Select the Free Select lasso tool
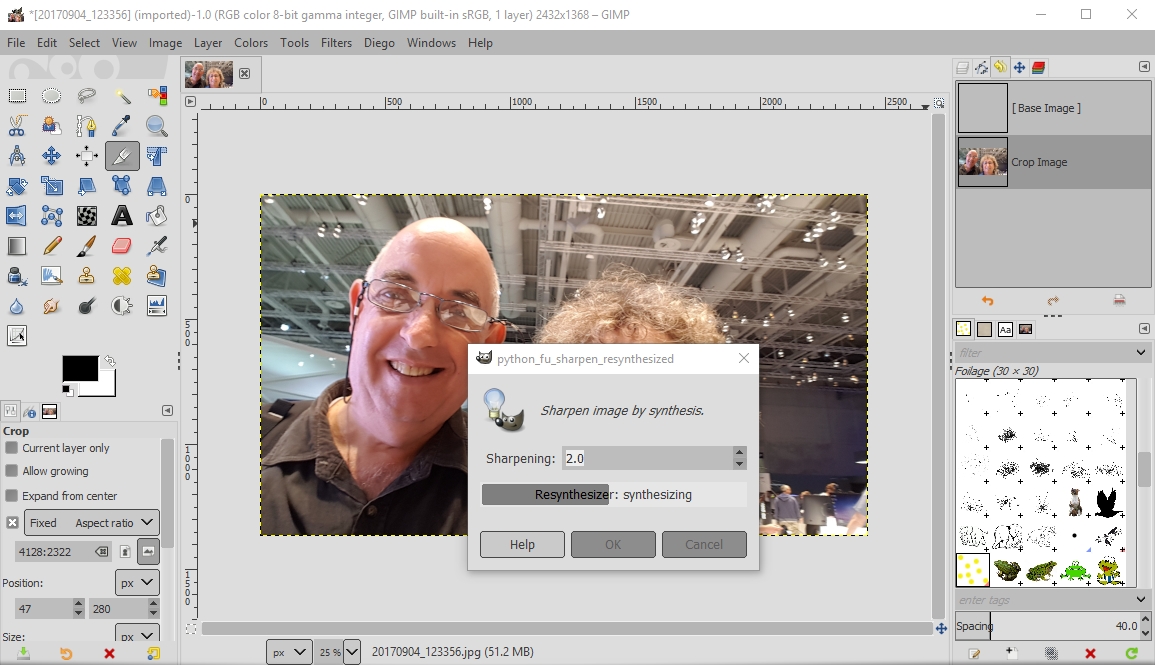Image resolution: width=1155 pixels, height=665 pixels. click(86, 96)
